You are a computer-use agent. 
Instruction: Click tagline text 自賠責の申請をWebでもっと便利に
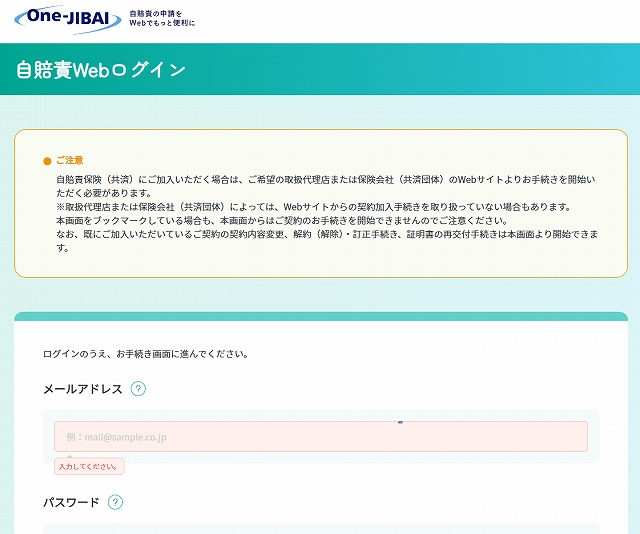(x=162, y=18)
